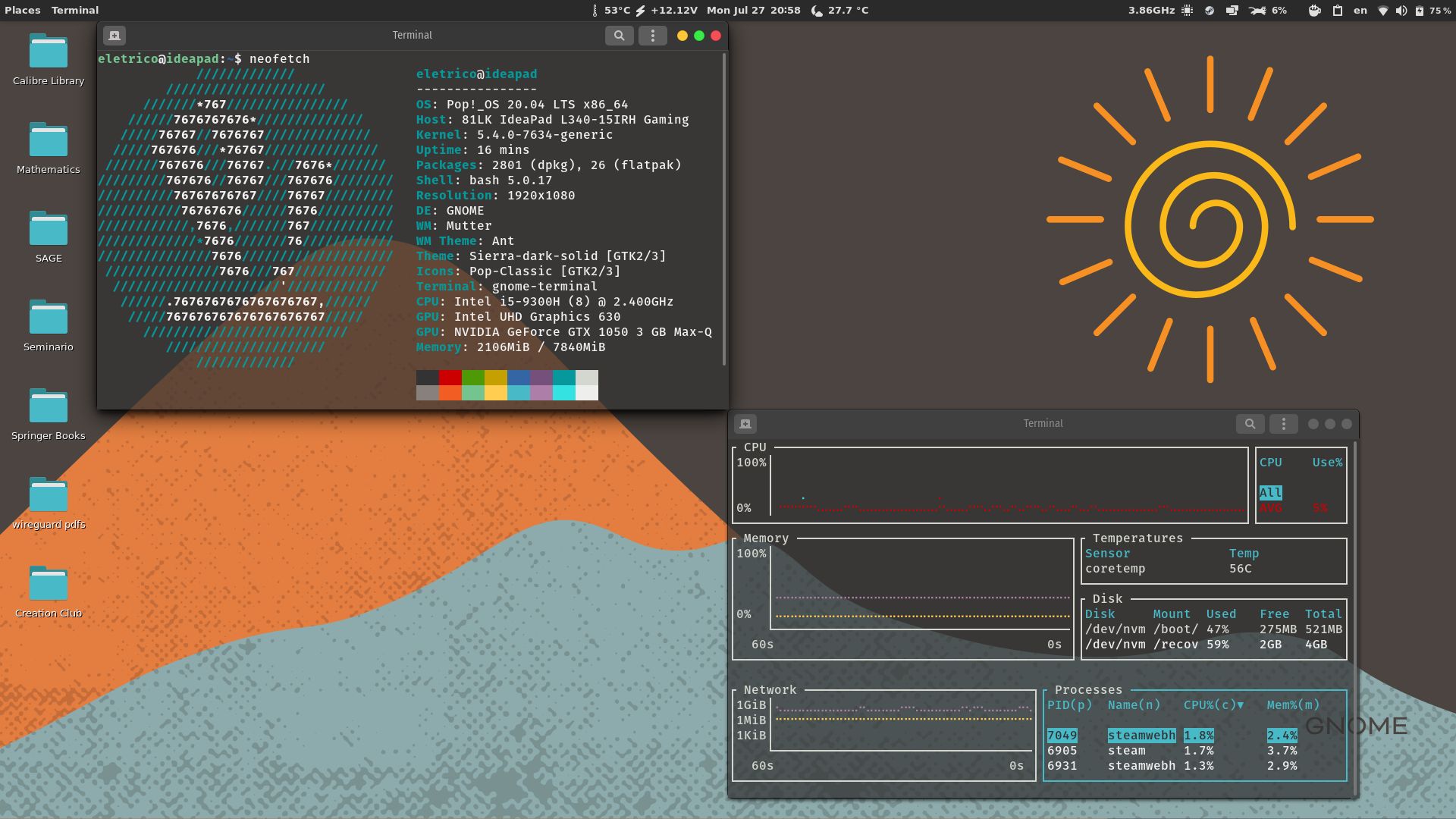
Task: Open the Places menu
Action: tap(22, 11)
